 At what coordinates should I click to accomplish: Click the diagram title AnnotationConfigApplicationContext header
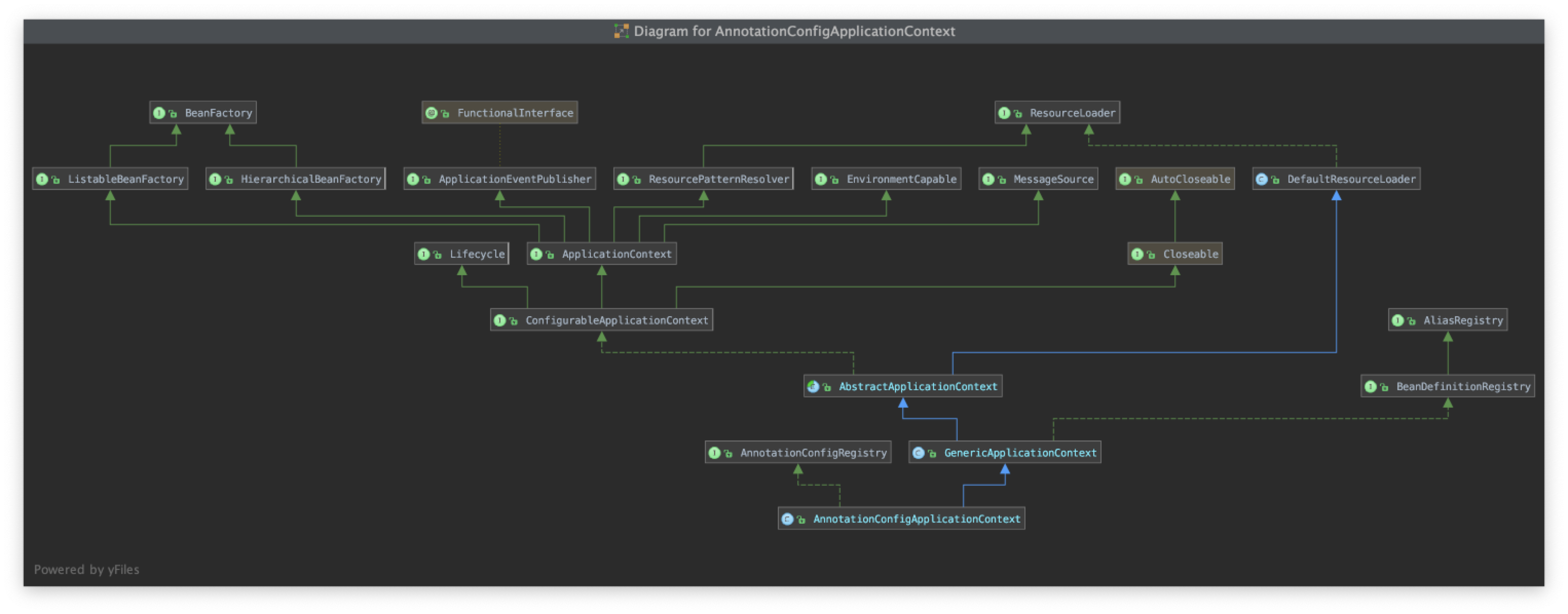tap(794, 31)
